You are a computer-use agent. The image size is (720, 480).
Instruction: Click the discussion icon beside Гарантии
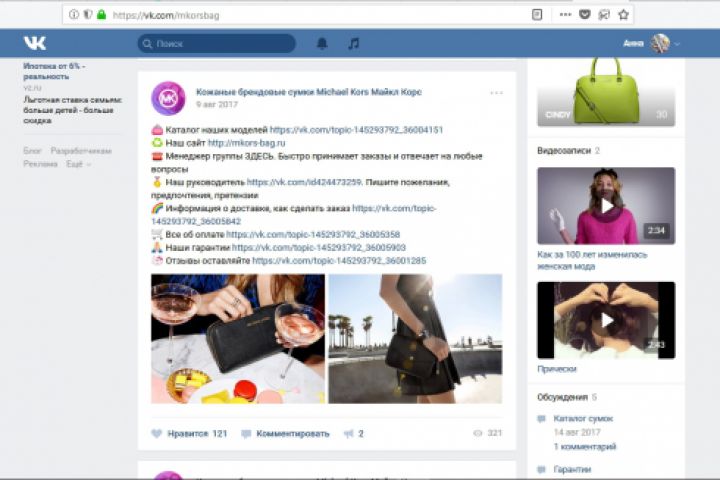pos(542,469)
